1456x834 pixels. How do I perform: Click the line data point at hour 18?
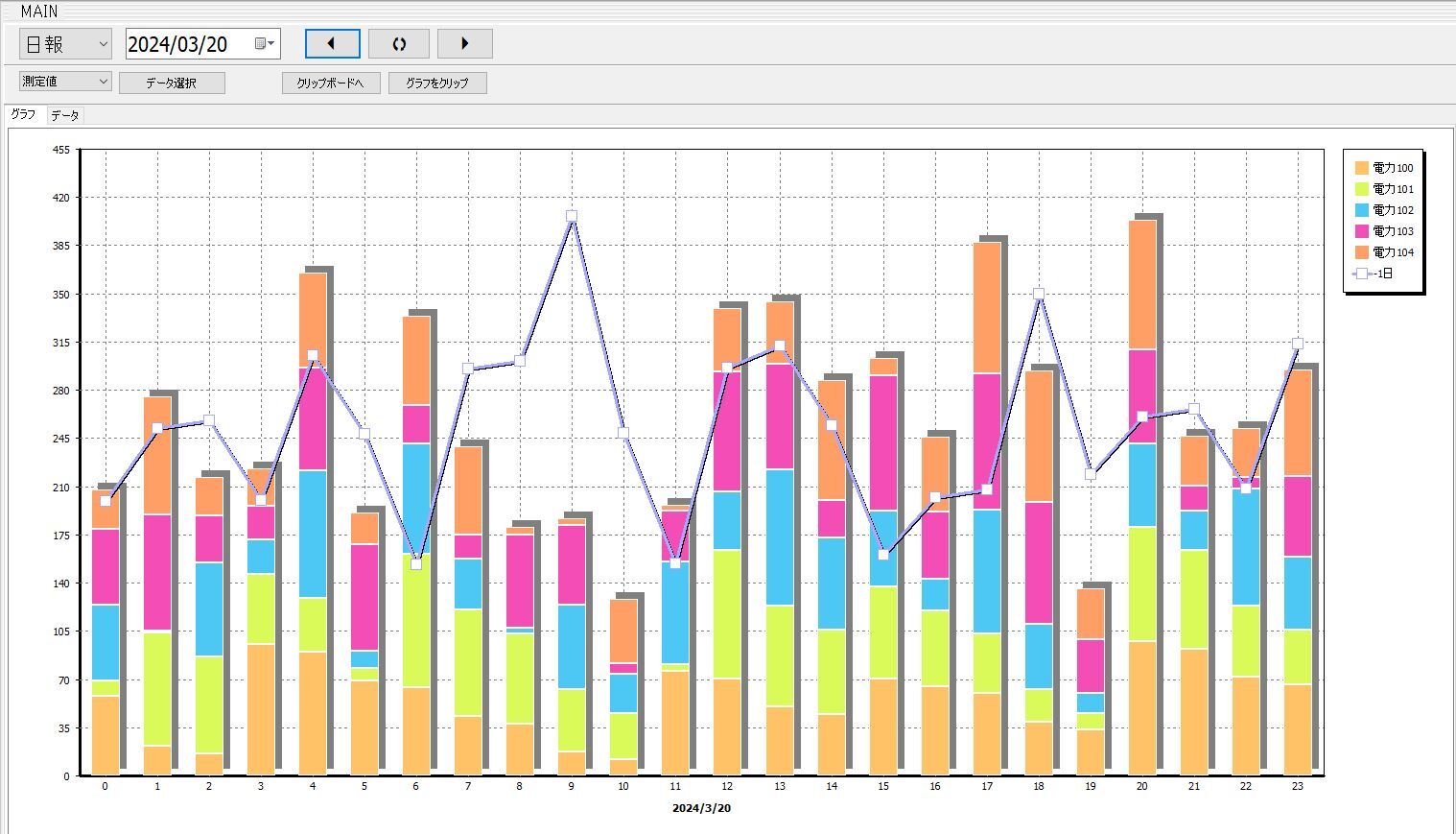[x=1039, y=295]
